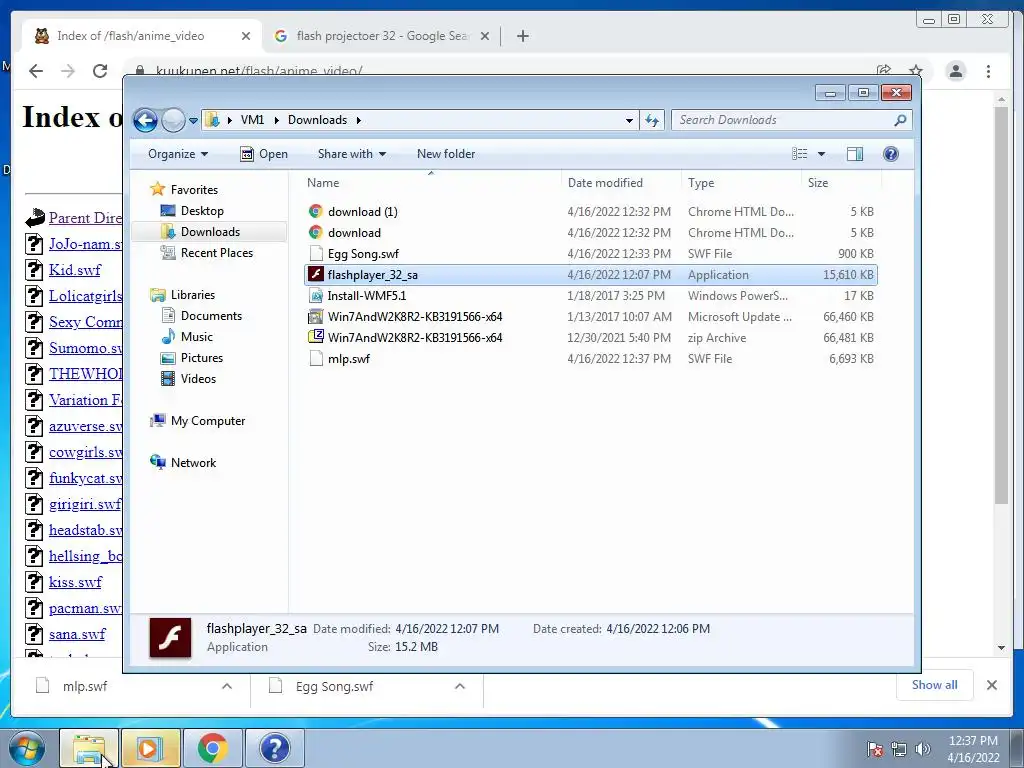Screen dimensions: 1024x768
Task: Select the Win7AndW2K8R2 Microsoft Update package icon
Action: point(316,317)
